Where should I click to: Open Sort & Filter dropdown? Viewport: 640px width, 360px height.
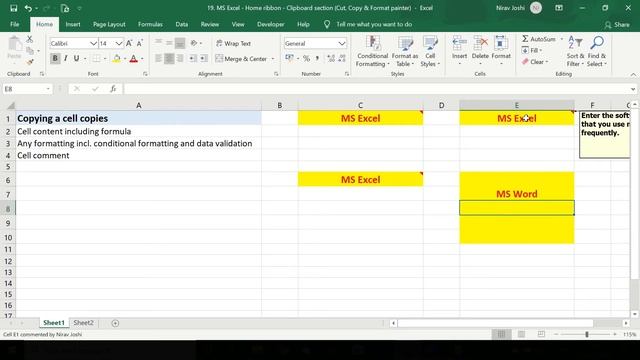pyautogui.click(x=575, y=51)
